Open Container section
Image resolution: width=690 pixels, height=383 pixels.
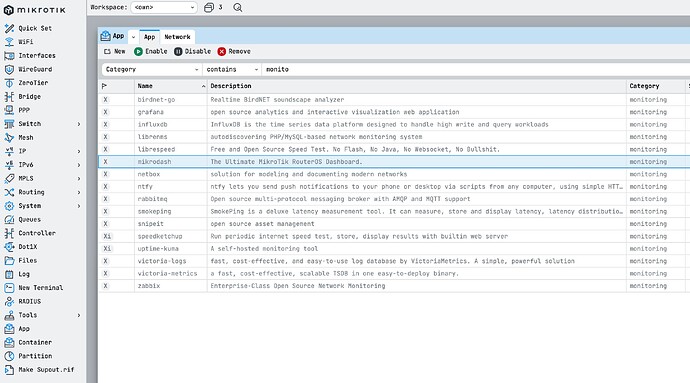[x=35, y=342]
